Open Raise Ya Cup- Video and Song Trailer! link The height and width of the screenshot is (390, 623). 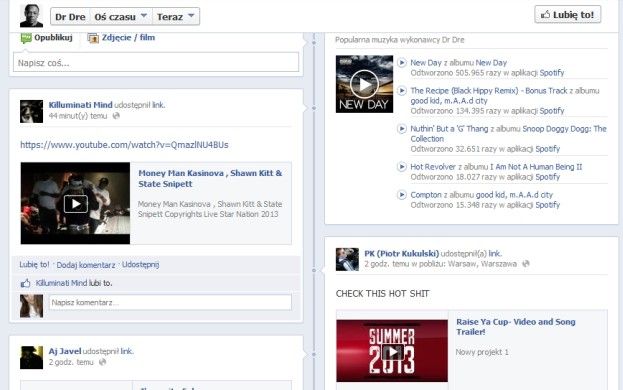pyautogui.click(x=516, y=326)
